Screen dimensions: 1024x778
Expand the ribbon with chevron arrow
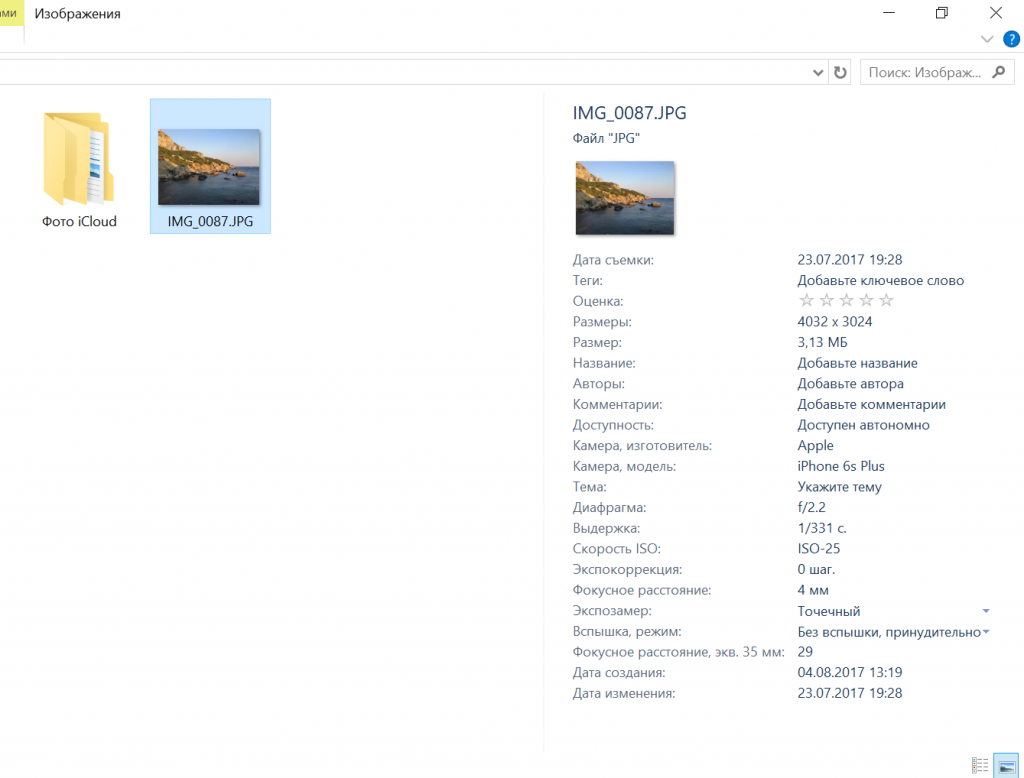(987, 39)
